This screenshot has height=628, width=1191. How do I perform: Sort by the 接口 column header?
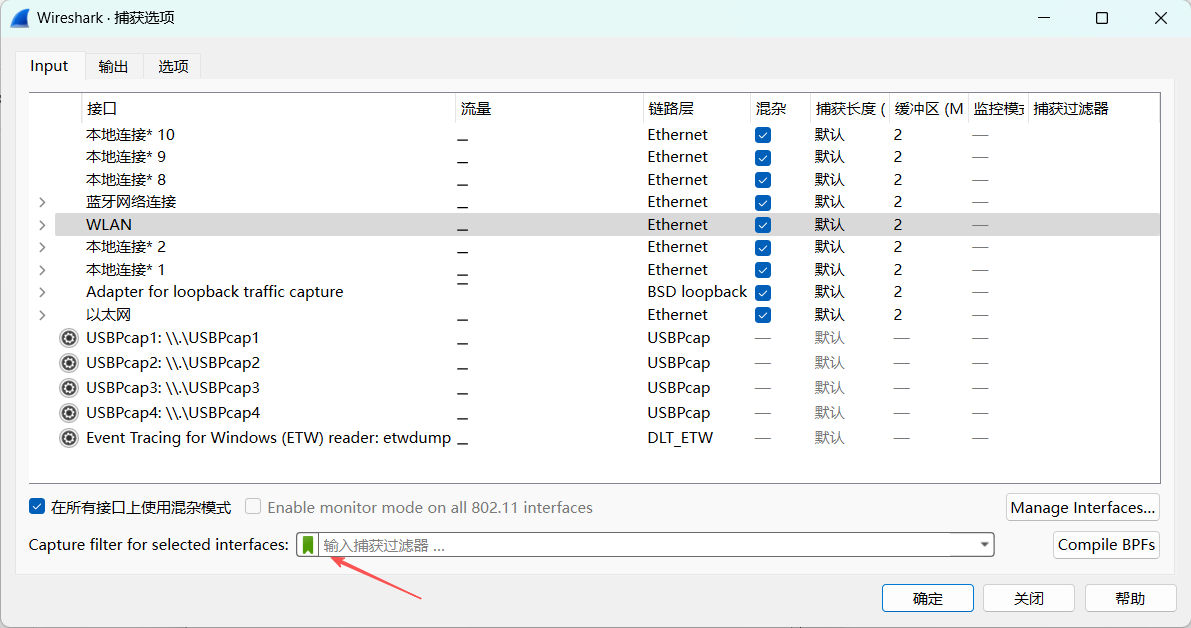click(267, 109)
